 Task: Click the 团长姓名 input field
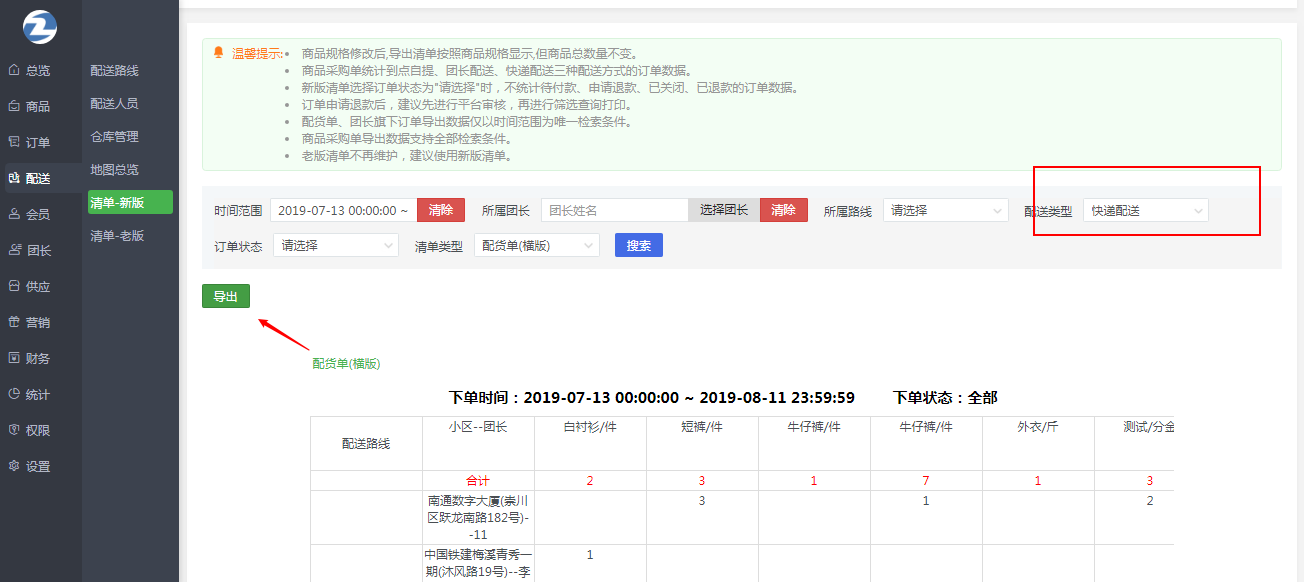pyautogui.click(x=614, y=210)
